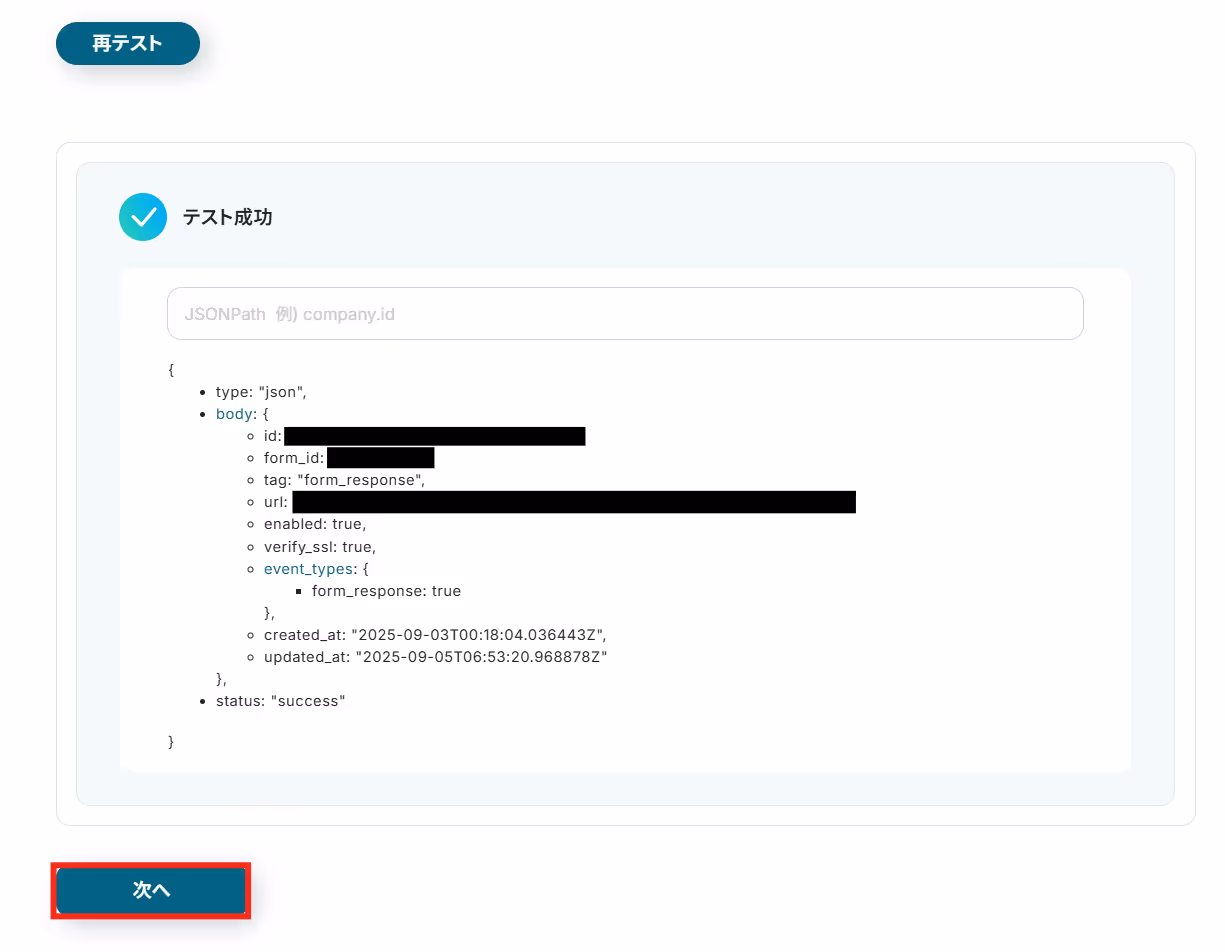Screen dimensions: 1225x952
Task: Click the tag: "form_response" line
Action: tap(344, 480)
